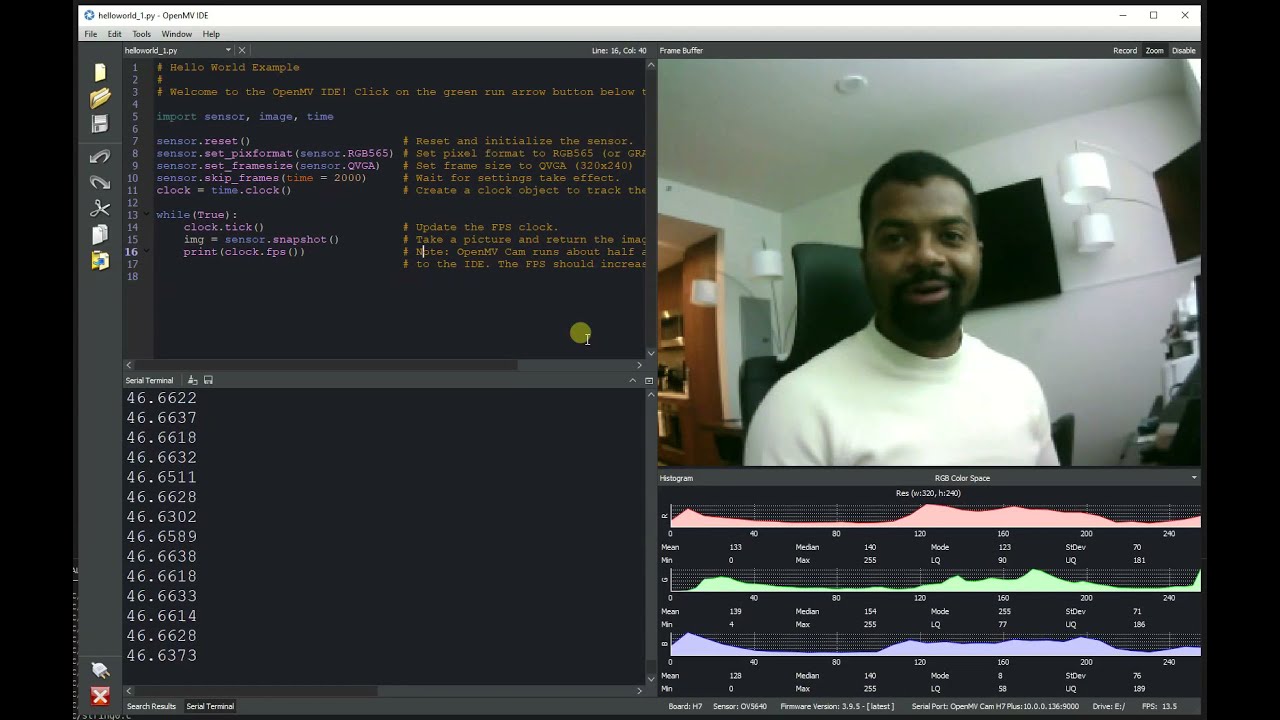Open the helloworld_1.py document dropdown
The image size is (1280, 720).
click(228, 50)
